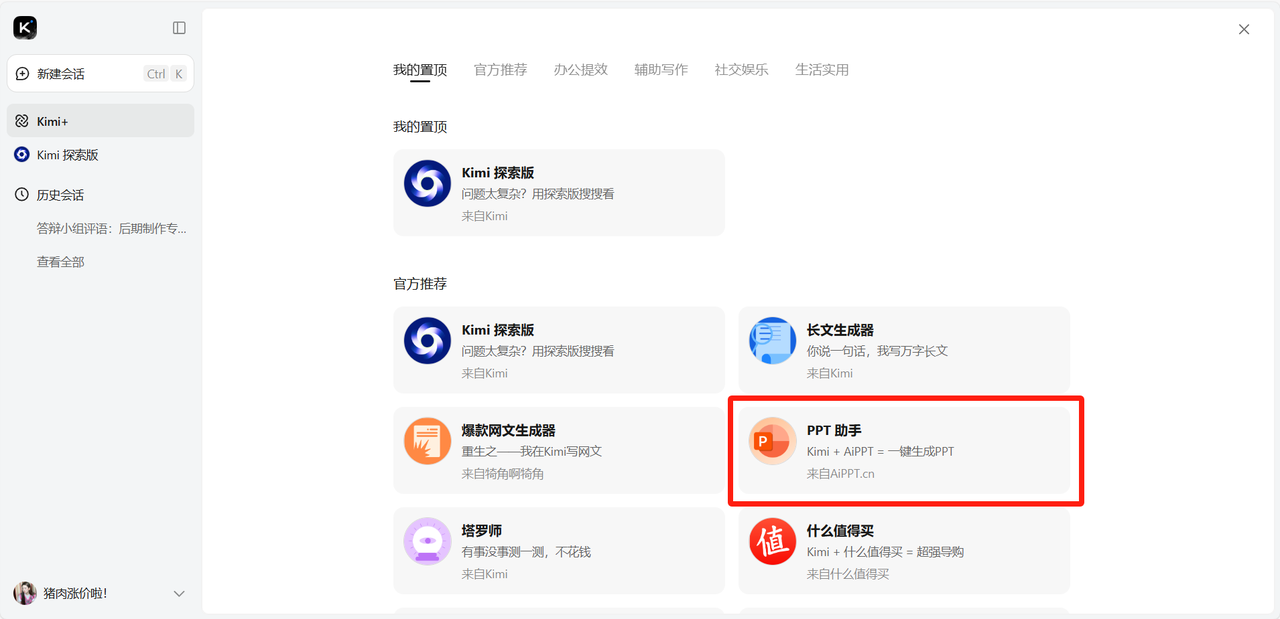Click the 塔罗师 card title
The height and width of the screenshot is (619, 1280).
point(482,530)
